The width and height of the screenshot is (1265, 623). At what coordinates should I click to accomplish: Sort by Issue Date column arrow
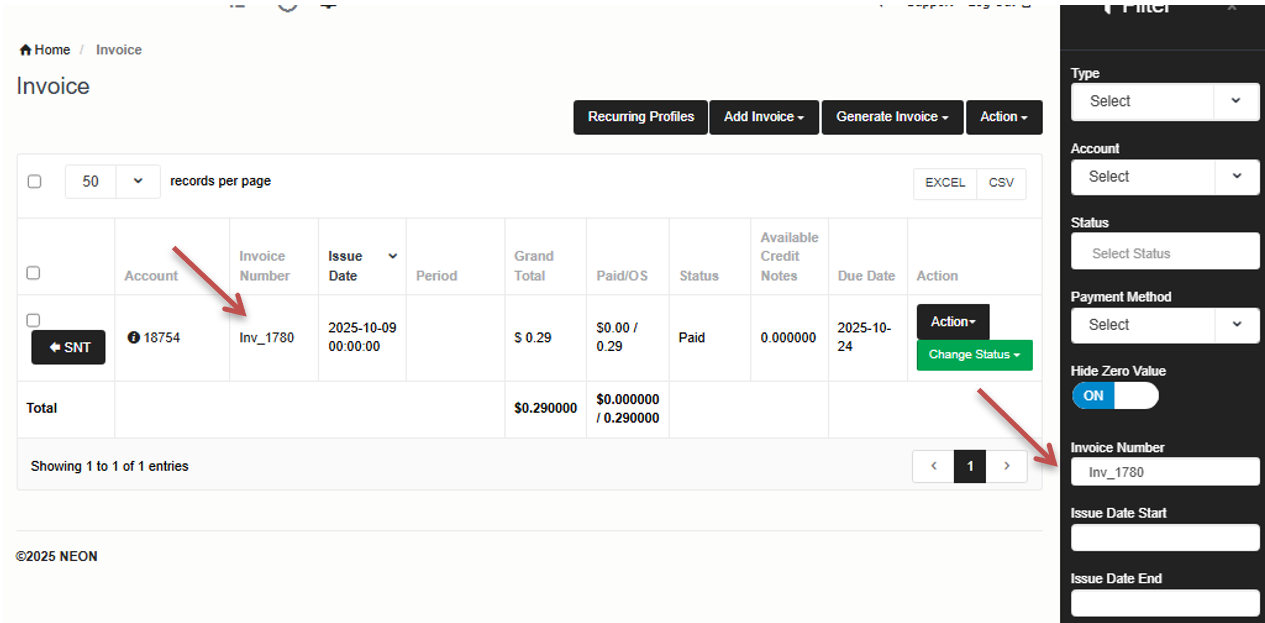click(x=393, y=257)
